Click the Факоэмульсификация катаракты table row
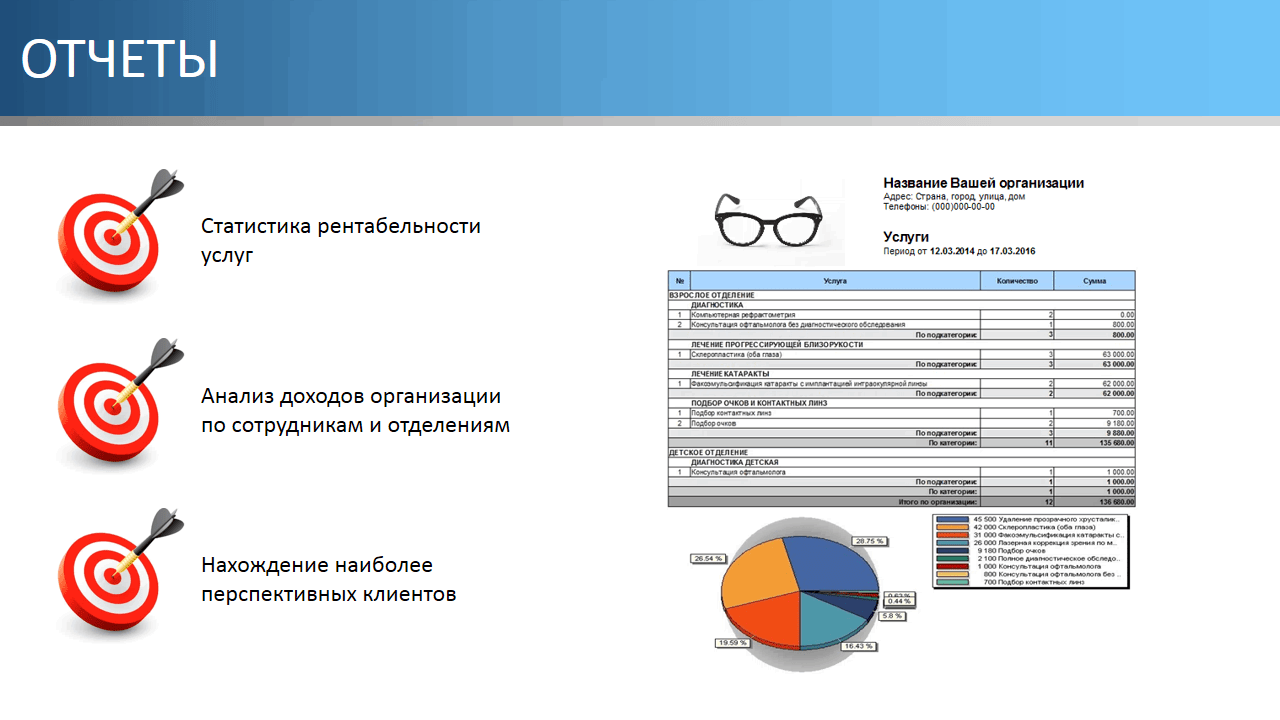 [x=902, y=383]
